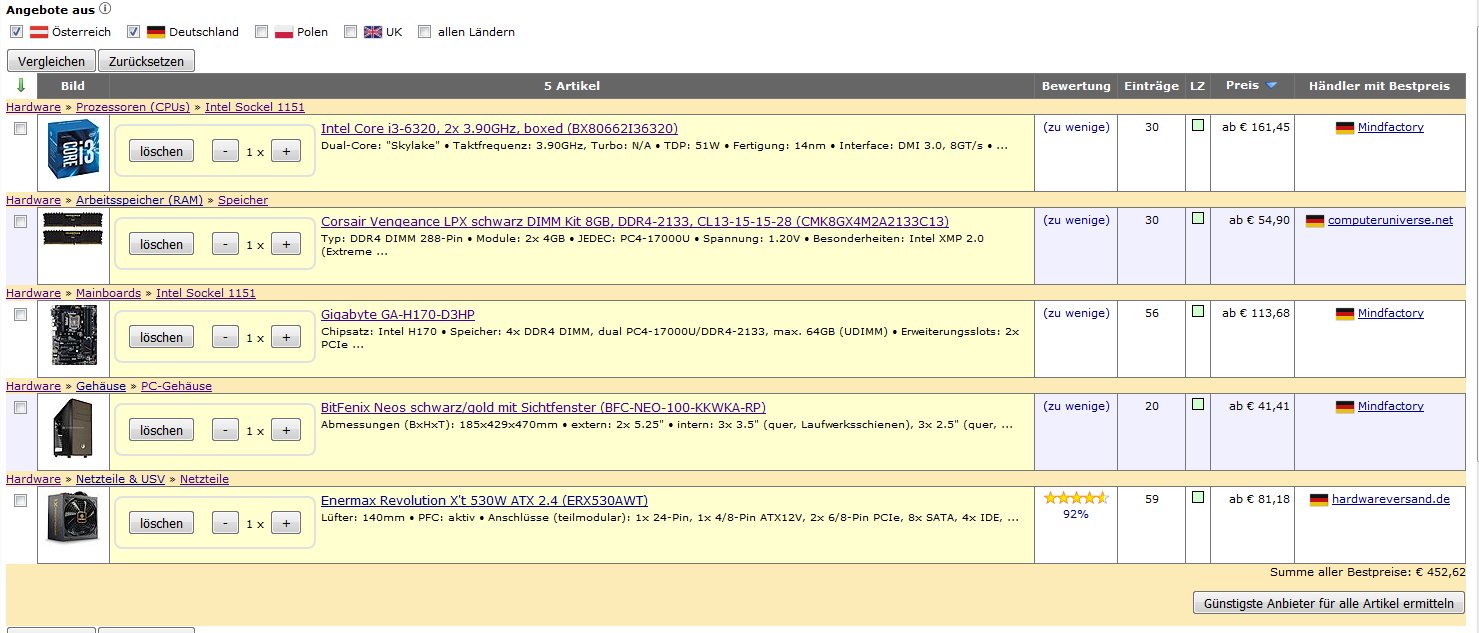Click löschen for Corsair Vengeance
The height and width of the screenshot is (633, 1479).
[162, 245]
